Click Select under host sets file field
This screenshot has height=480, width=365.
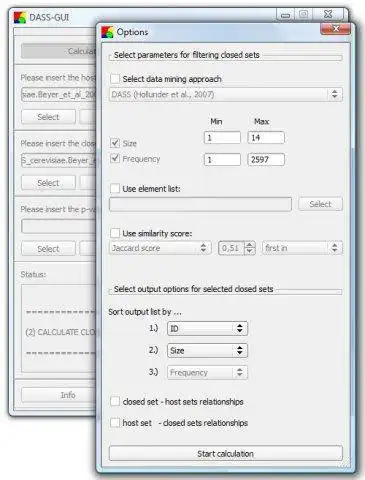tap(48, 117)
